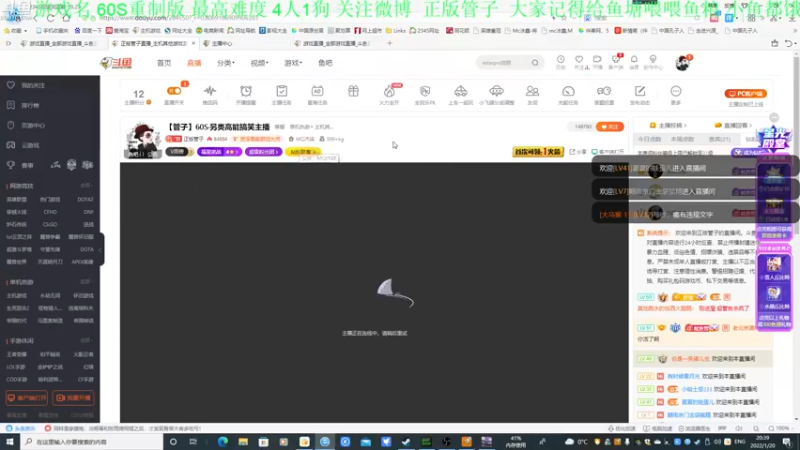Expand the 视频 dropdown in navigation
This screenshot has height=450, width=800.
(259, 63)
